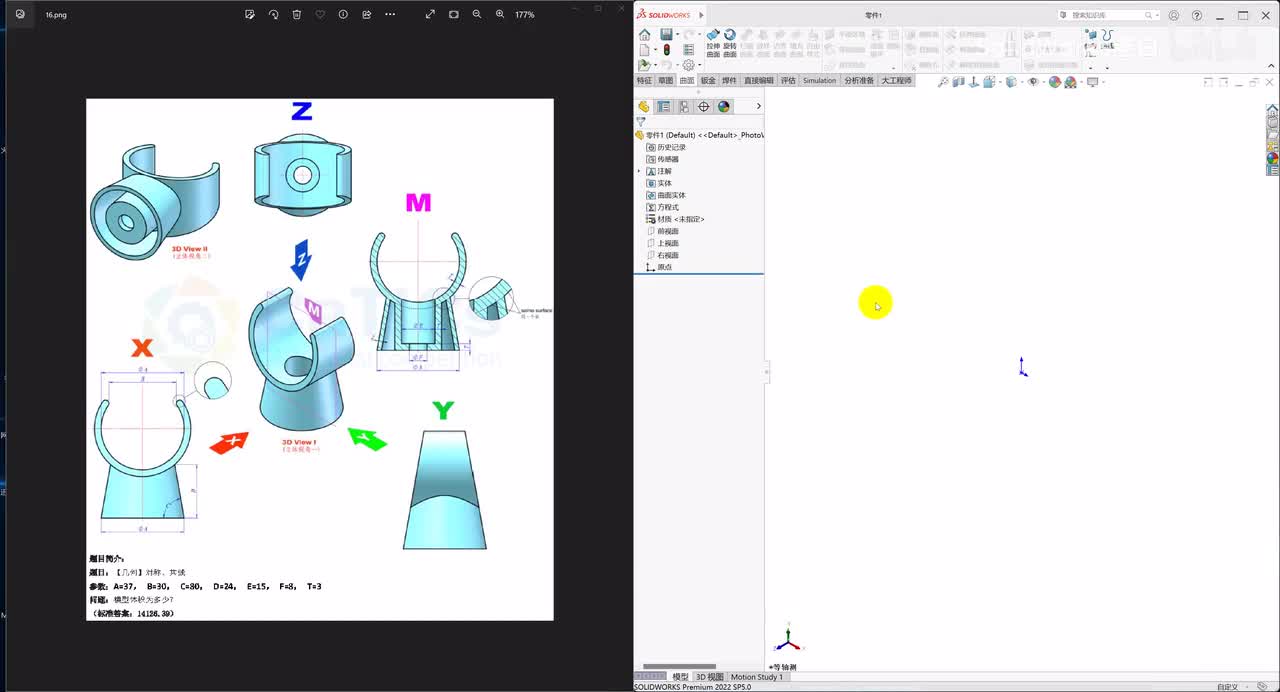1280x692 pixels.
Task: Open the DisplayManager color-ball tab
Action: [x=724, y=106]
